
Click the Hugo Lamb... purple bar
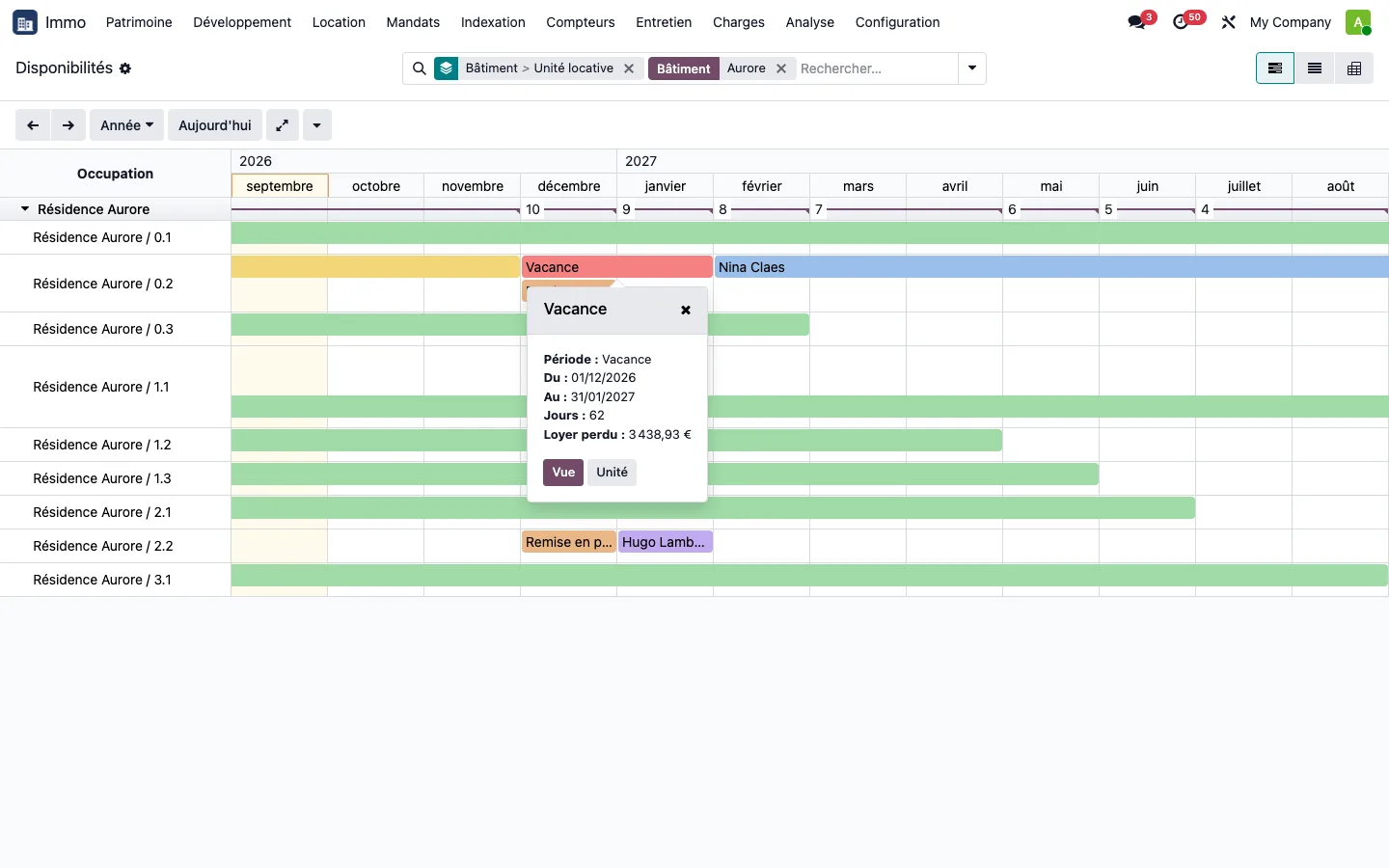(666, 542)
